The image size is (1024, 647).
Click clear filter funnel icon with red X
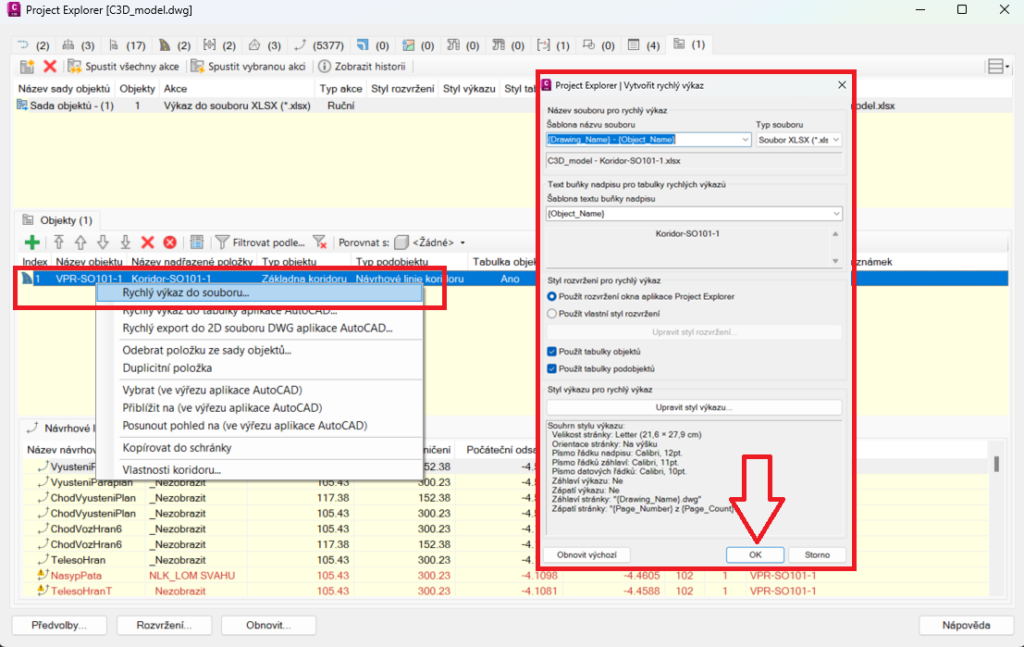pos(320,242)
